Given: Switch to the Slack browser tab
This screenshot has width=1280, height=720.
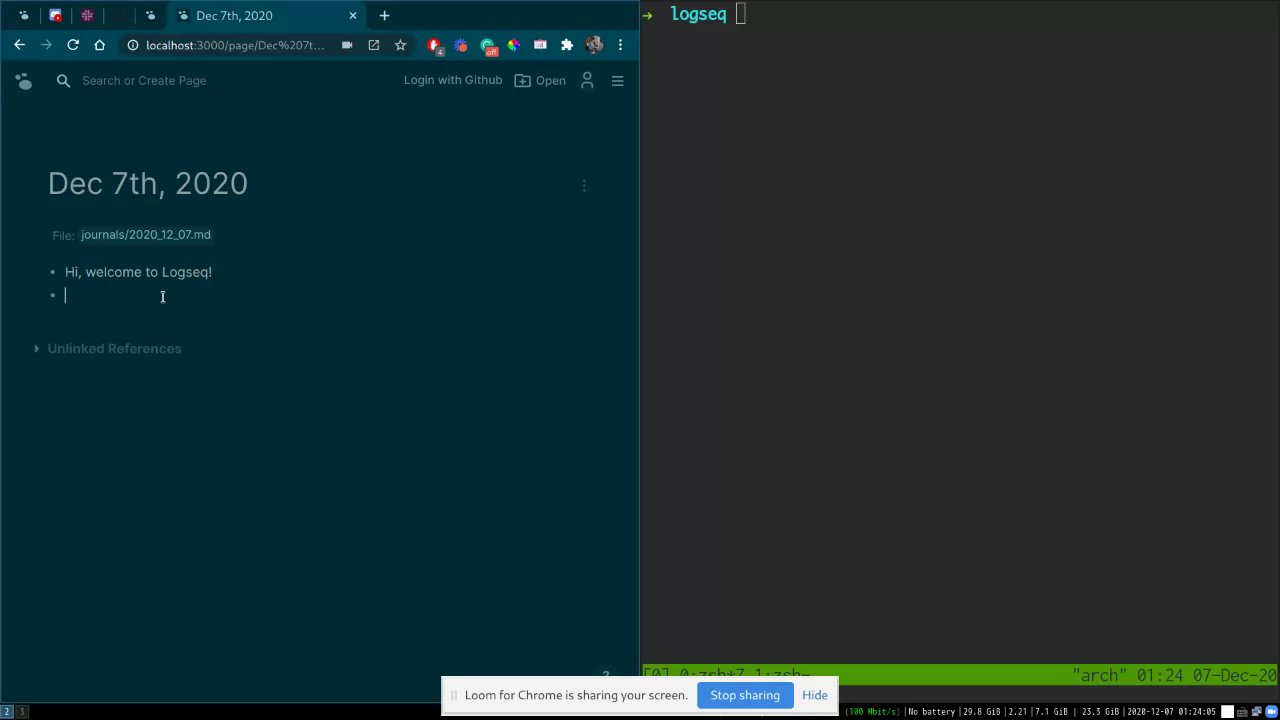Looking at the screenshot, I should (87, 15).
